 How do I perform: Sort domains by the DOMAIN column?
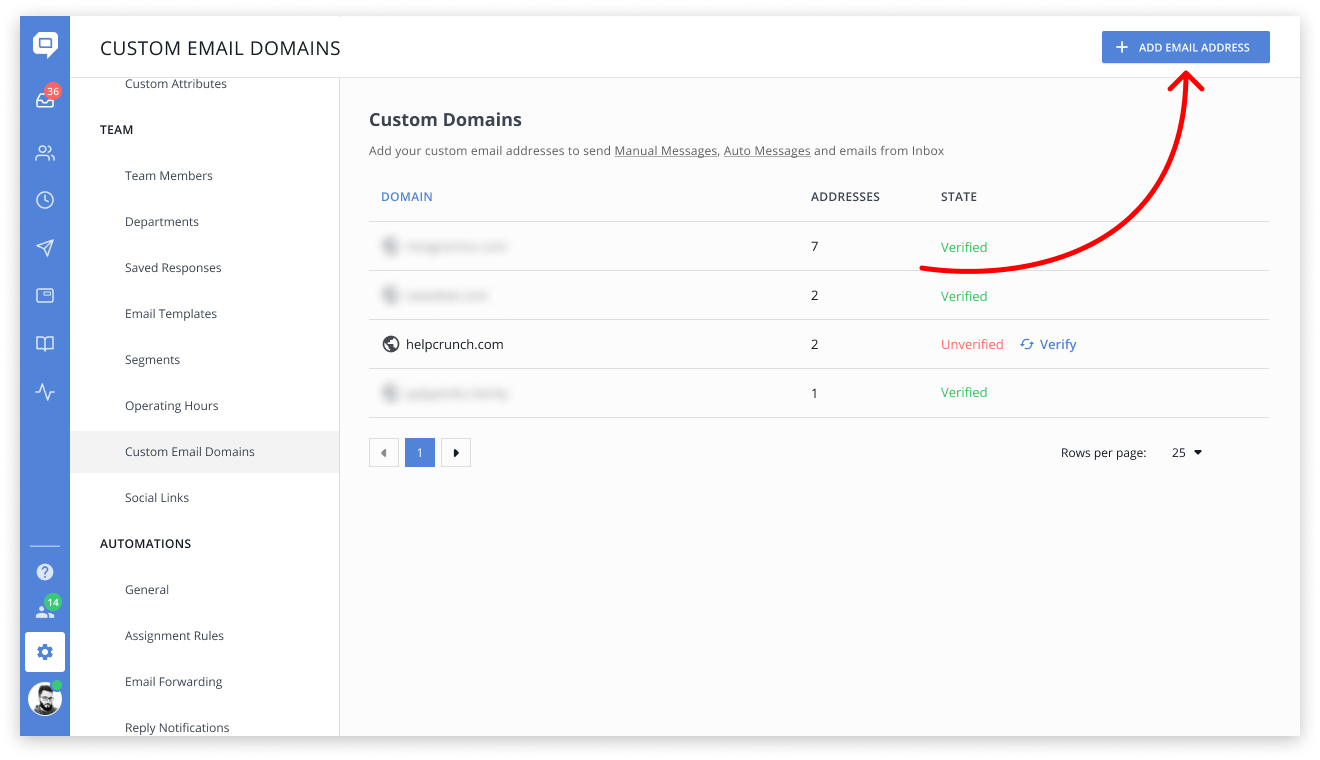406,196
